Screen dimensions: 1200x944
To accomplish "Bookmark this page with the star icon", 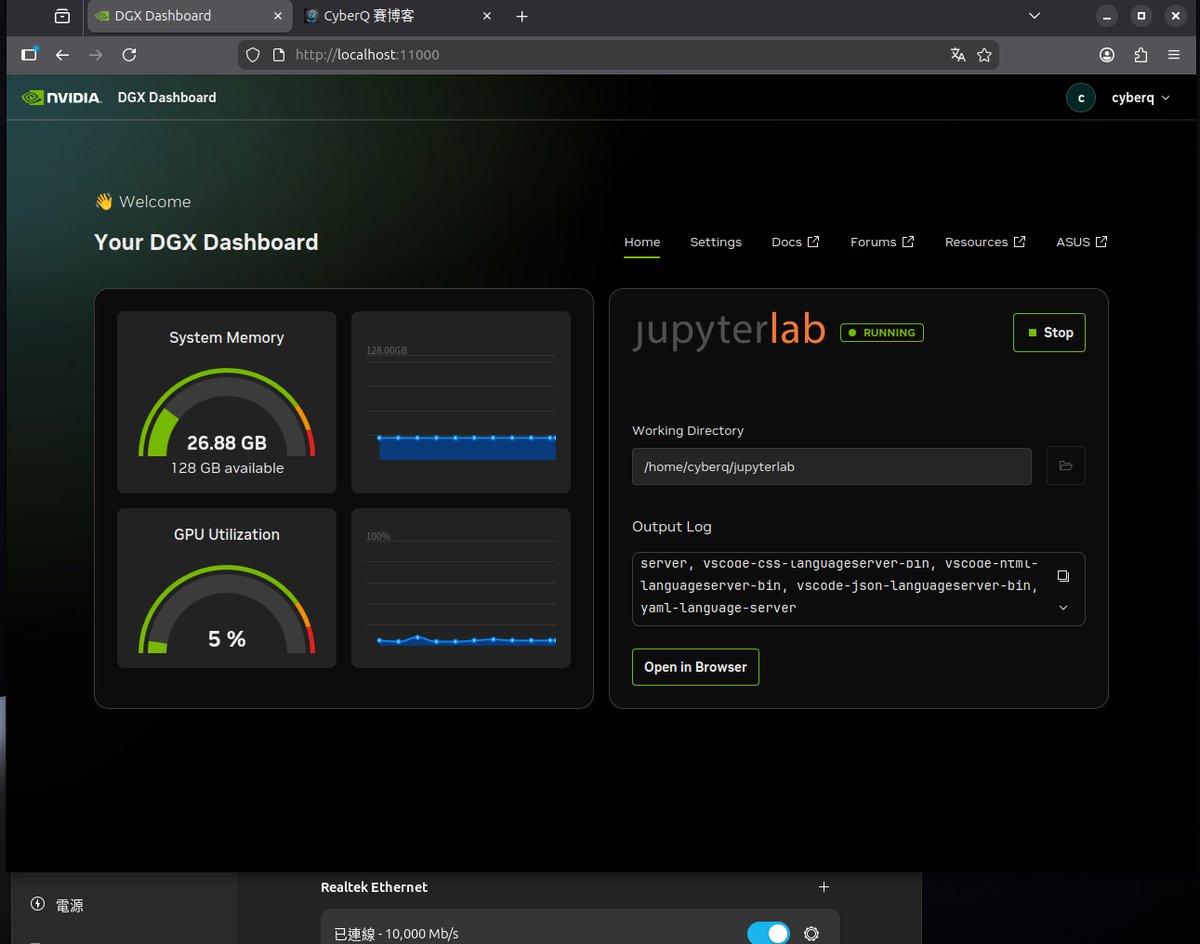I will (984, 55).
